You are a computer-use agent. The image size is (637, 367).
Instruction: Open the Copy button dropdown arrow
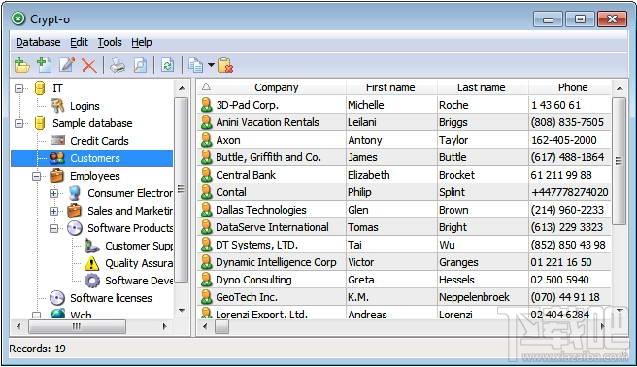pos(211,65)
